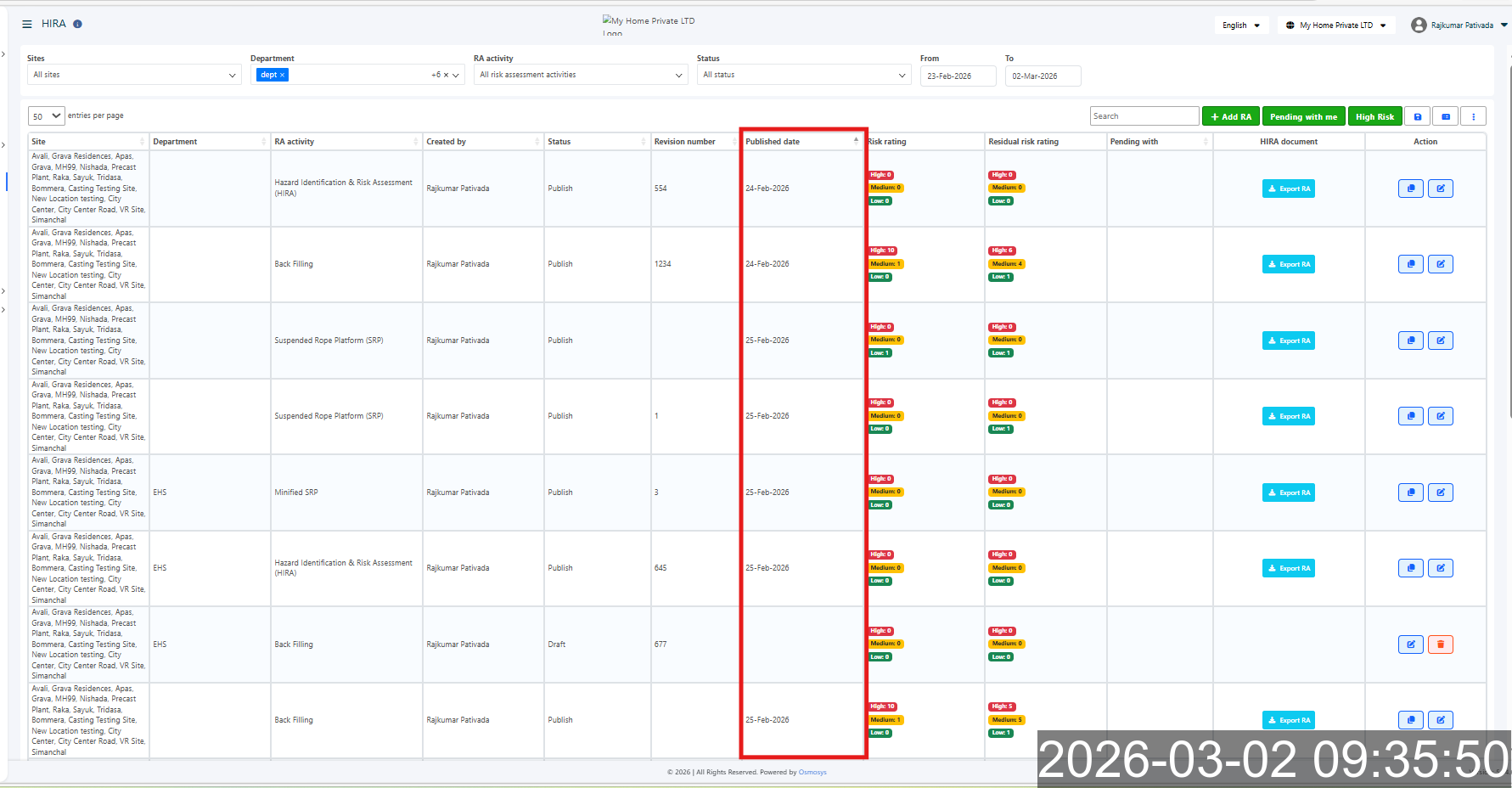The image size is (1512, 788).
Task: Delete the draft Back Filling row
Action: pyautogui.click(x=1440, y=644)
